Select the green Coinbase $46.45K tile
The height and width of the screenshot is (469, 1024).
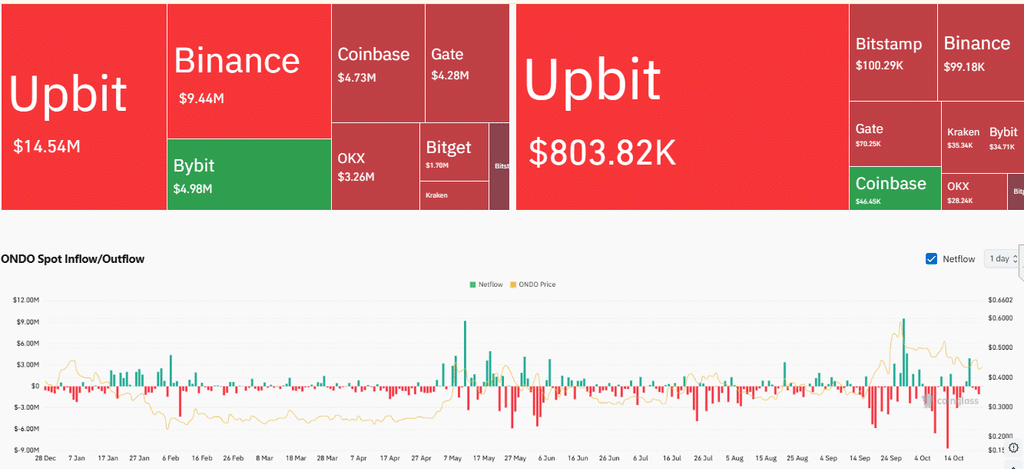coord(895,189)
